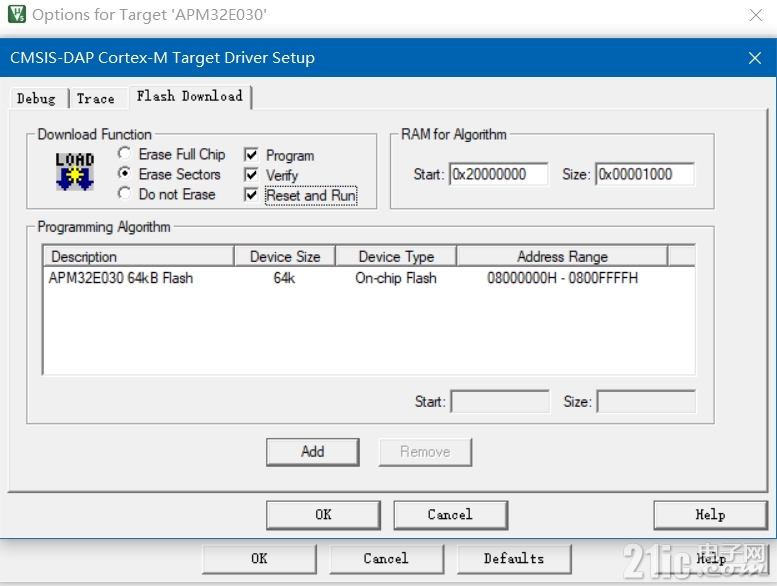Confirm with OK in Driver Setup dialog
The width and height of the screenshot is (777, 586).
323,515
